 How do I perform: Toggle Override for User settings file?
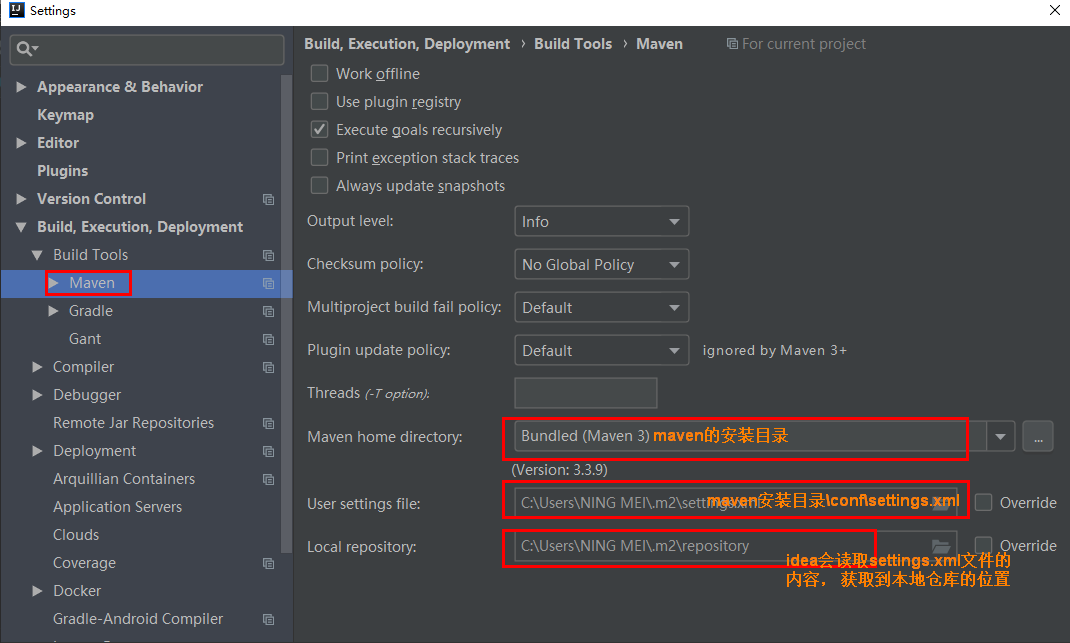[984, 503]
